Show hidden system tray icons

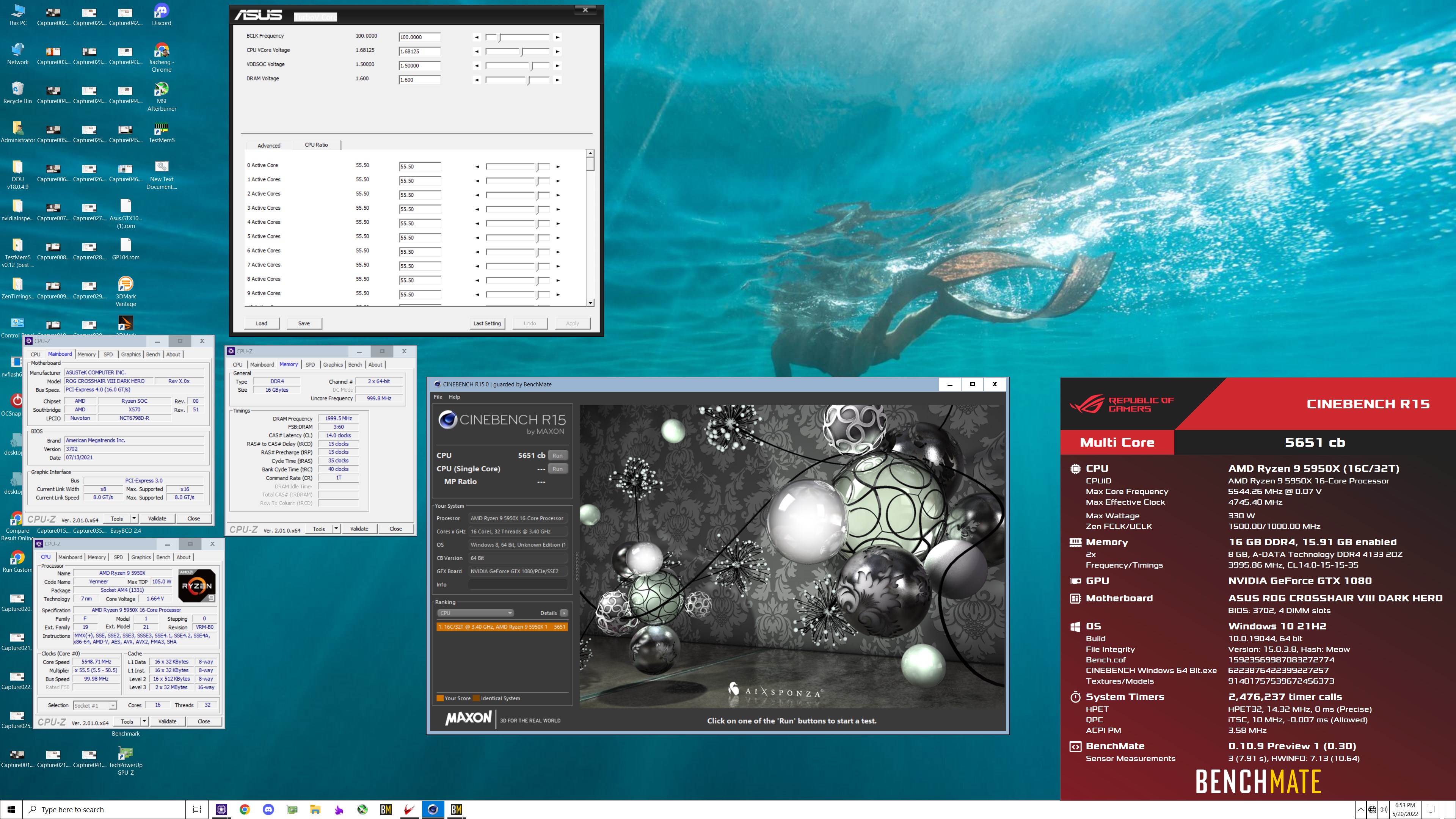1360,810
